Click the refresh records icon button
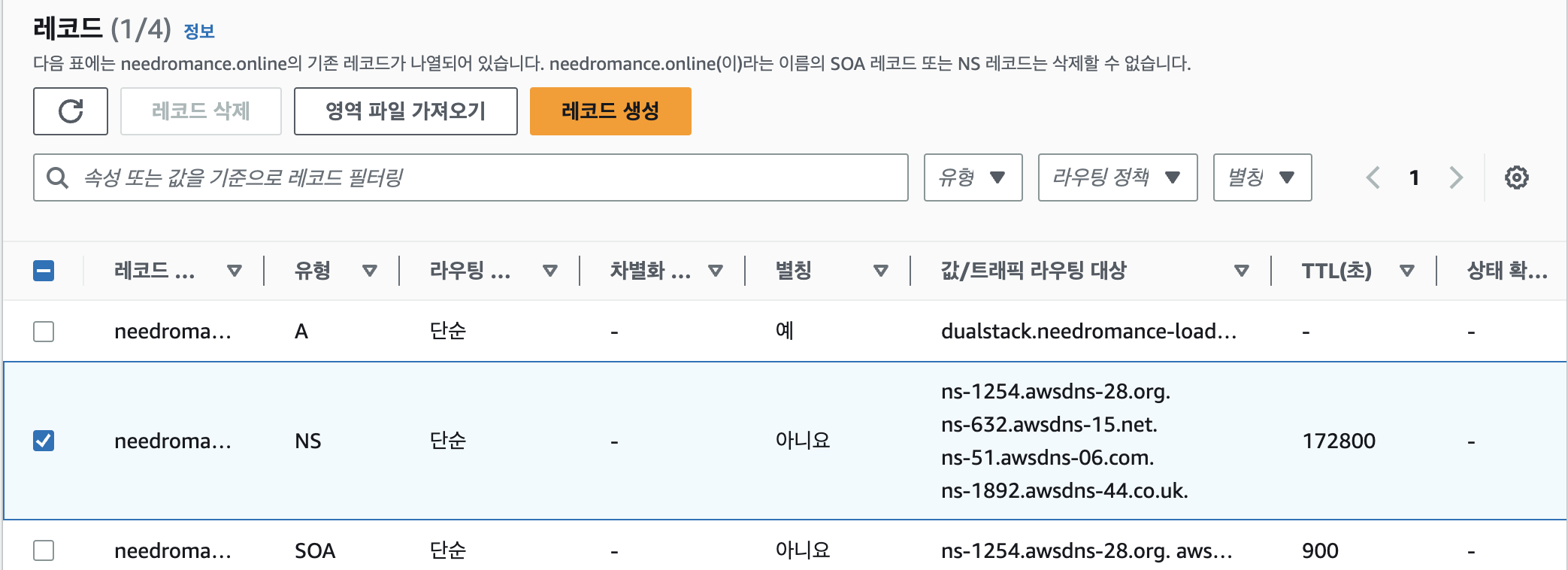Screen dimensions: 1568x570 [71, 111]
